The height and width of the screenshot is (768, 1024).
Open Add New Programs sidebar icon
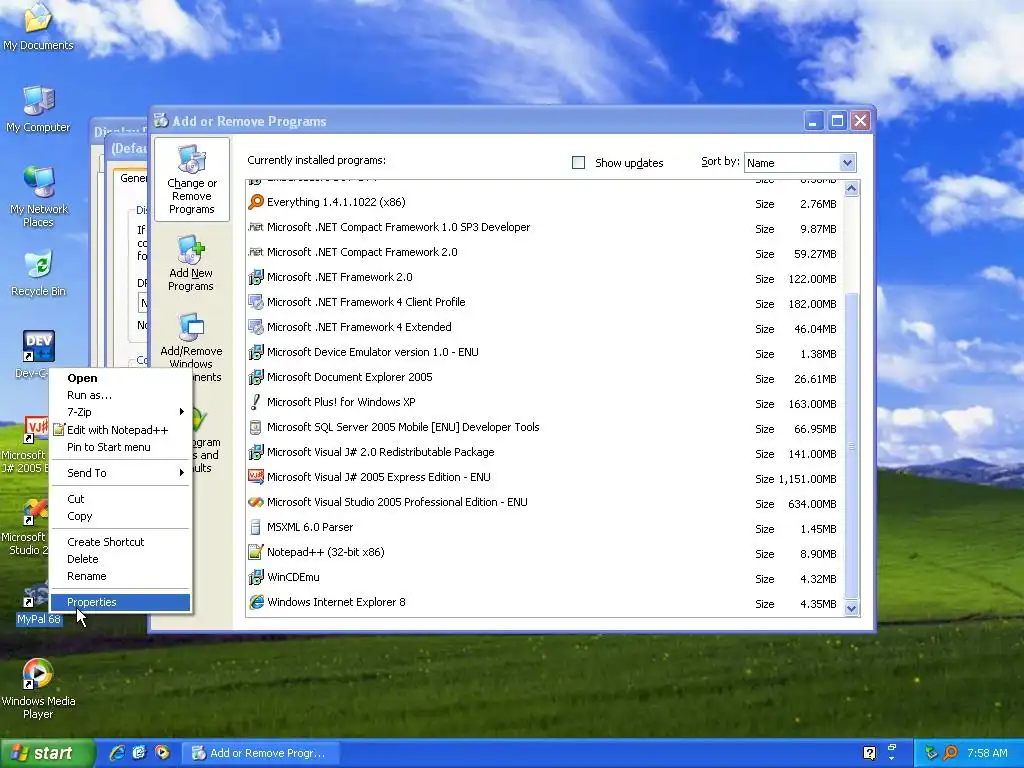191,264
